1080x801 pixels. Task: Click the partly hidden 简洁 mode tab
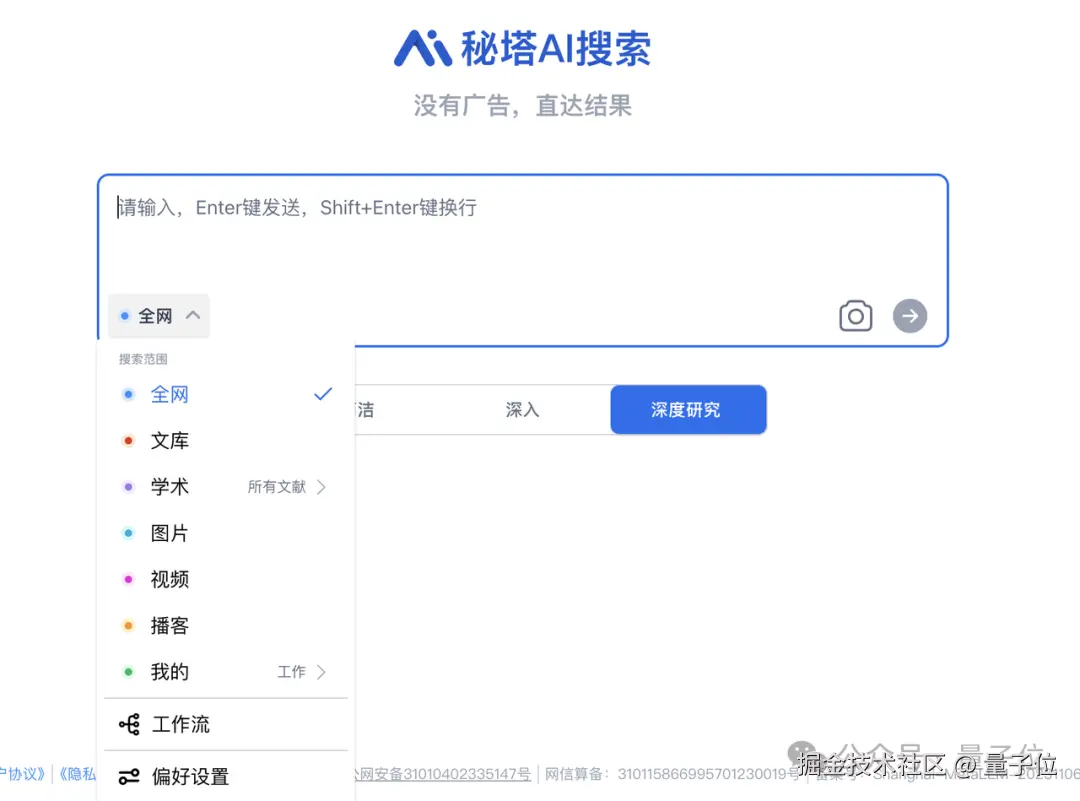[x=365, y=410]
